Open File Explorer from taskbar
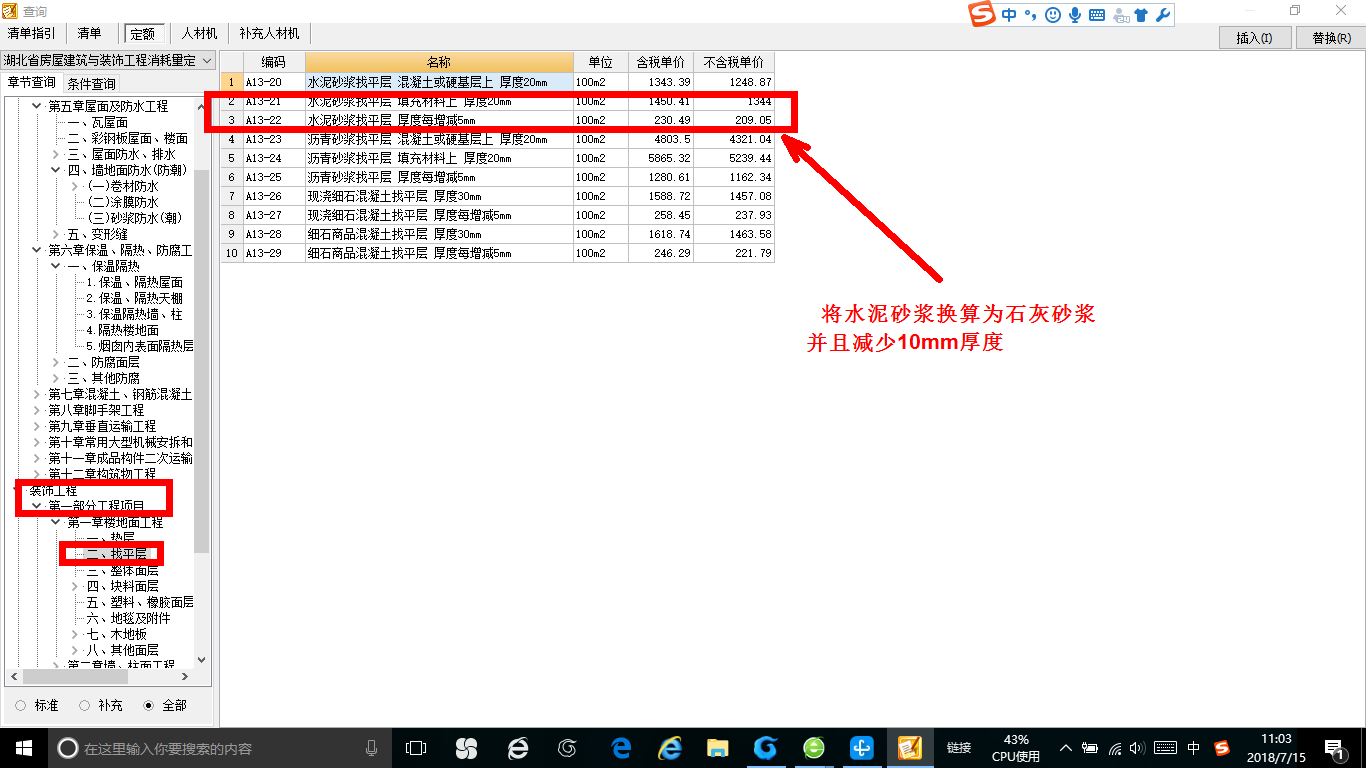1366x768 pixels. (717, 748)
